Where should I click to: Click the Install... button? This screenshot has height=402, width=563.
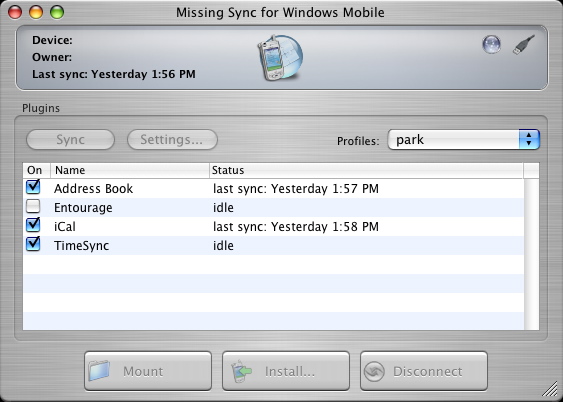tap(286, 371)
